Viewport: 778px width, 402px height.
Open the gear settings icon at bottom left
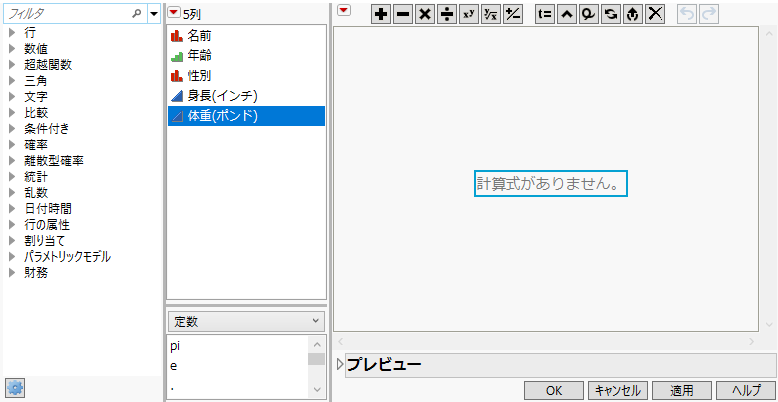click(x=15, y=388)
